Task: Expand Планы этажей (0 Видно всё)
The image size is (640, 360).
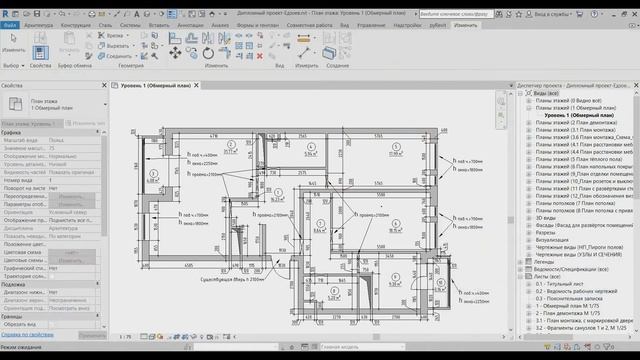Action: coord(529,101)
